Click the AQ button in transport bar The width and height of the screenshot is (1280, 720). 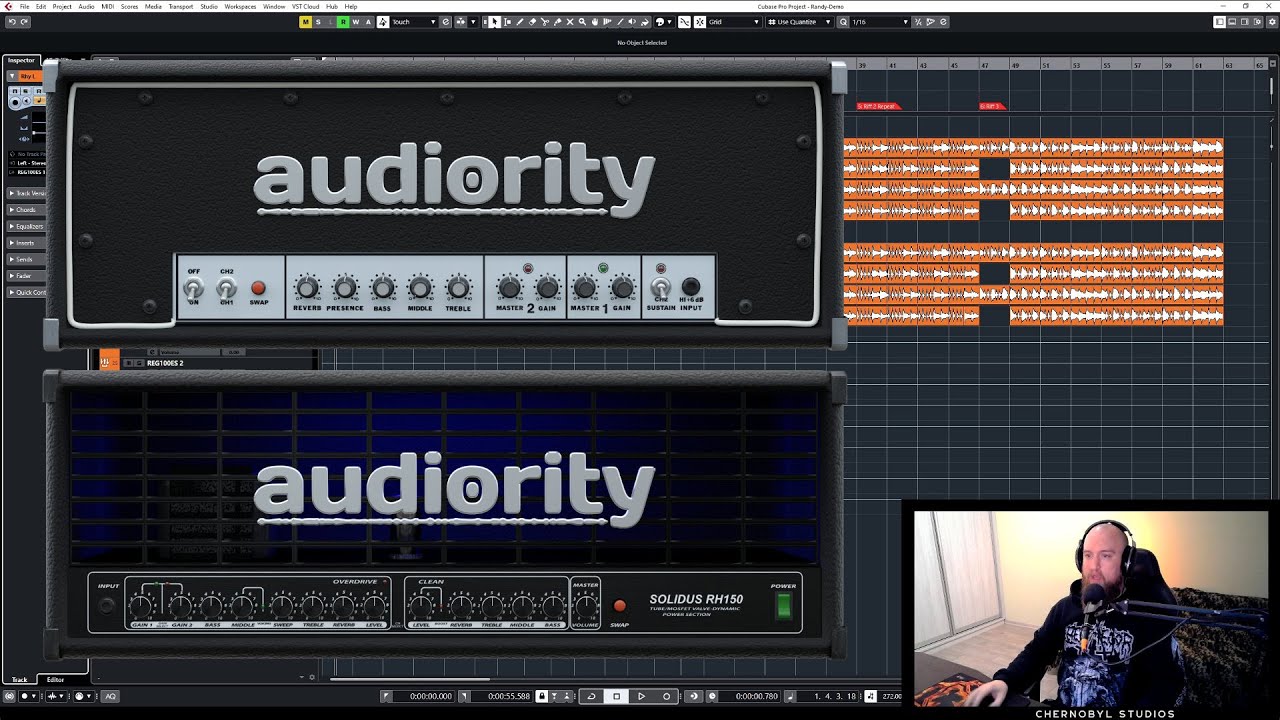click(x=110, y=696)
